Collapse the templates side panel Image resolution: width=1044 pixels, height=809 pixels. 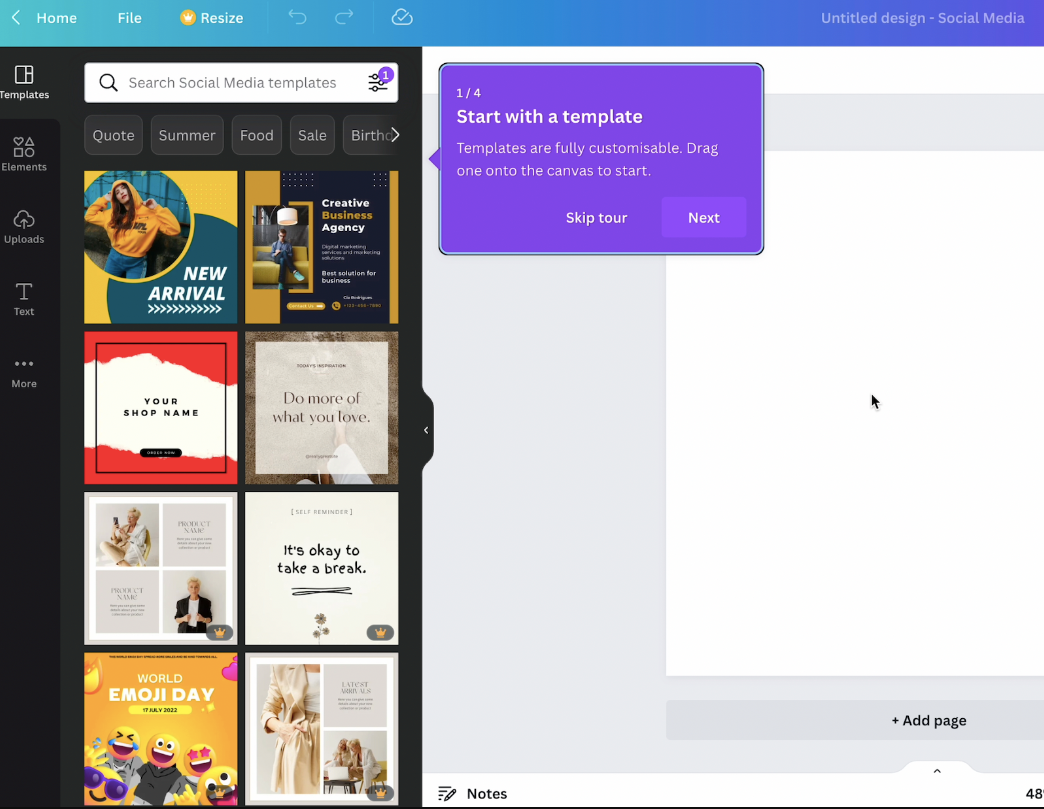coord(424,428)
